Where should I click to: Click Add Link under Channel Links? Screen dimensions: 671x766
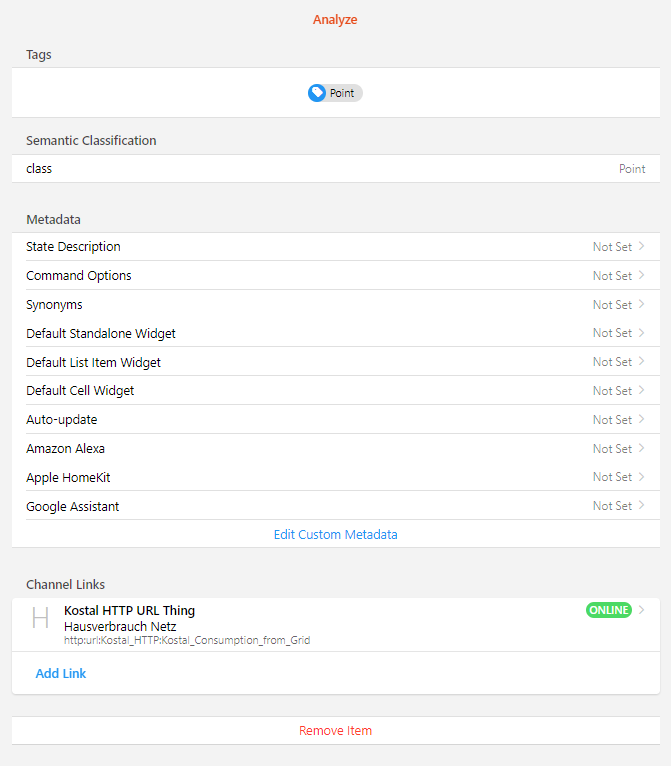pyautogui.click(x=61, y=674)
